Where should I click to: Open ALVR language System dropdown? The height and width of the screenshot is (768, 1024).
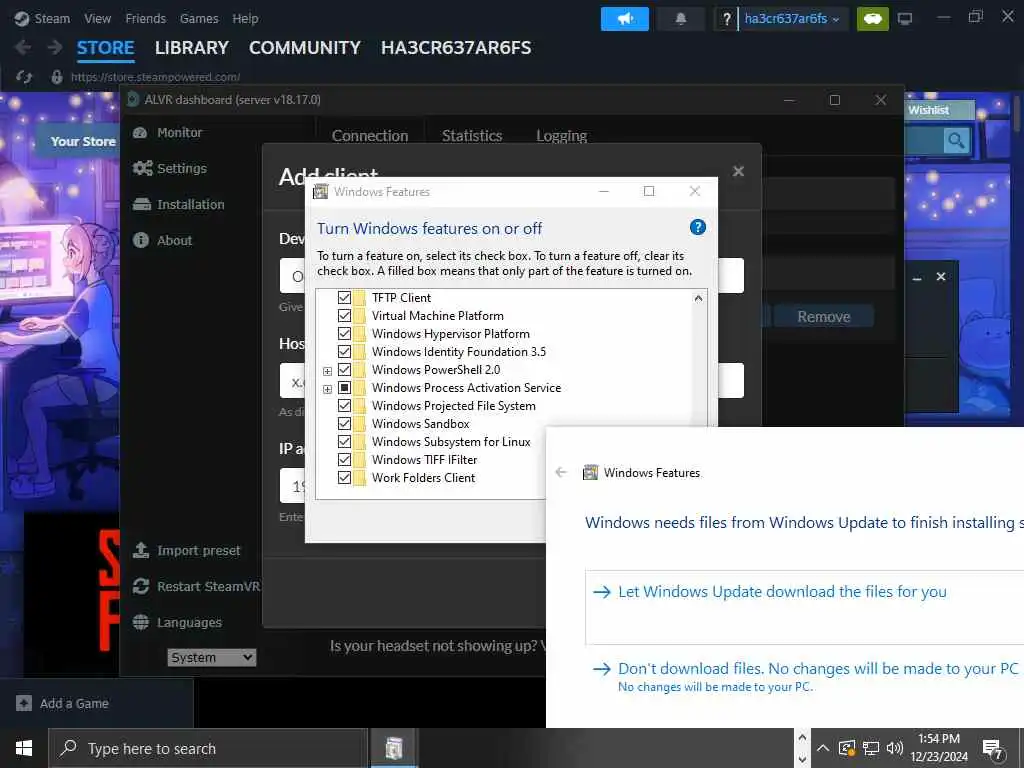[212, 657]
